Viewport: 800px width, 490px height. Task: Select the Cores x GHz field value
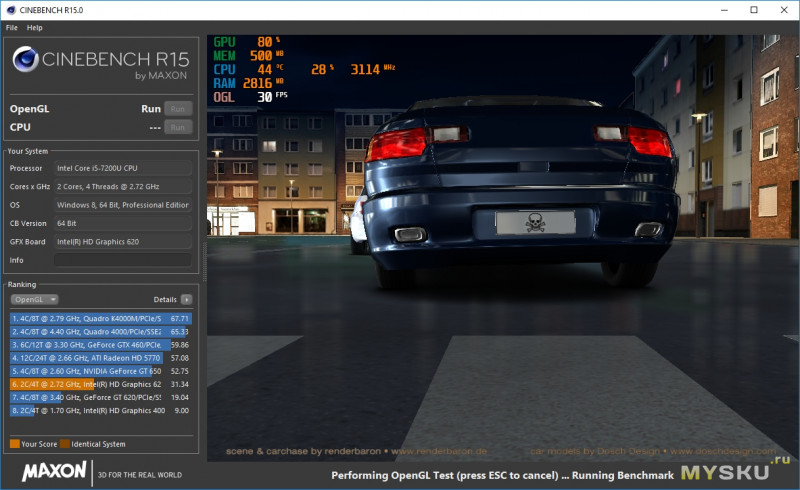click(123, 187)
